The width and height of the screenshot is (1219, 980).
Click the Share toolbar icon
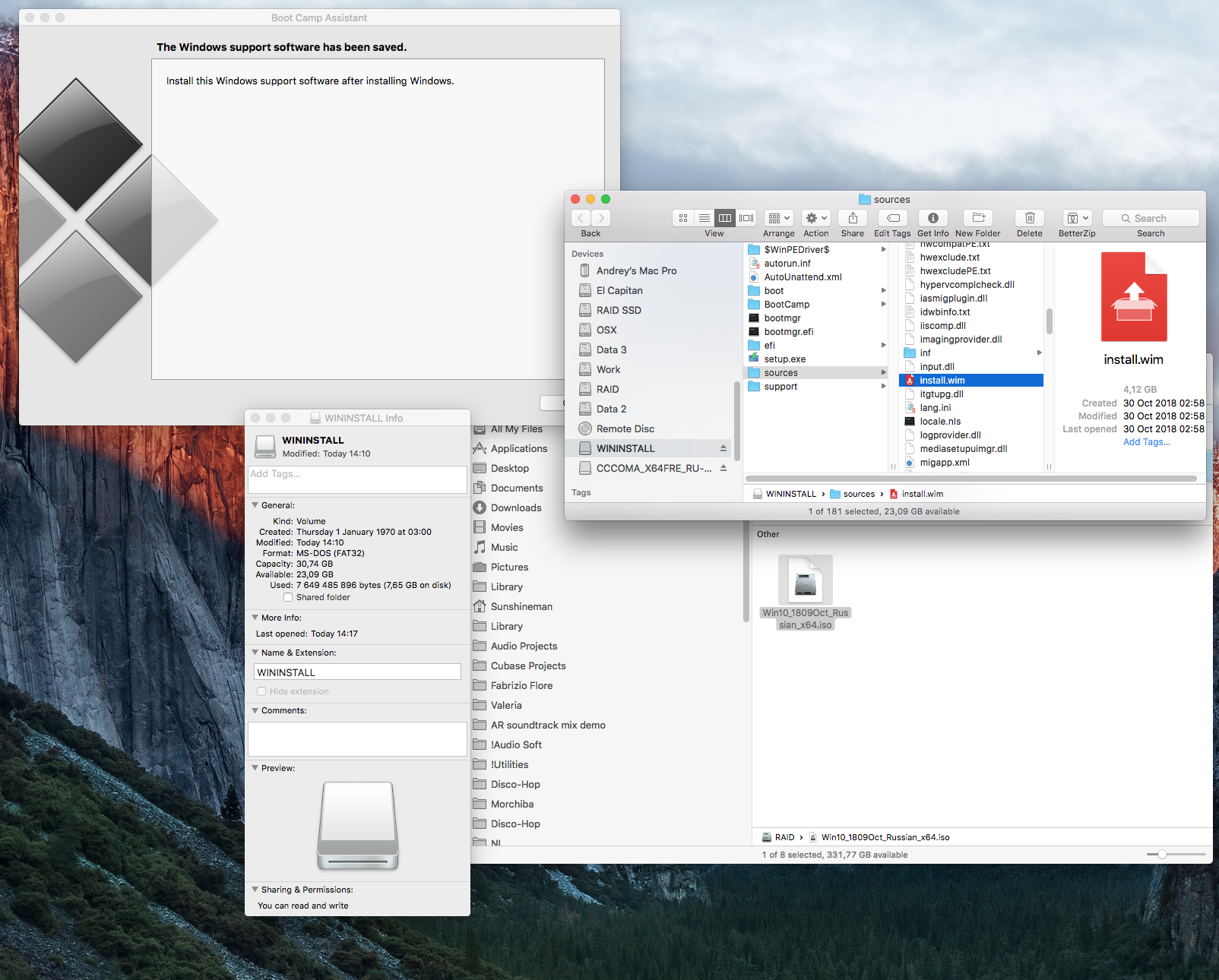[x=852, y=218]
